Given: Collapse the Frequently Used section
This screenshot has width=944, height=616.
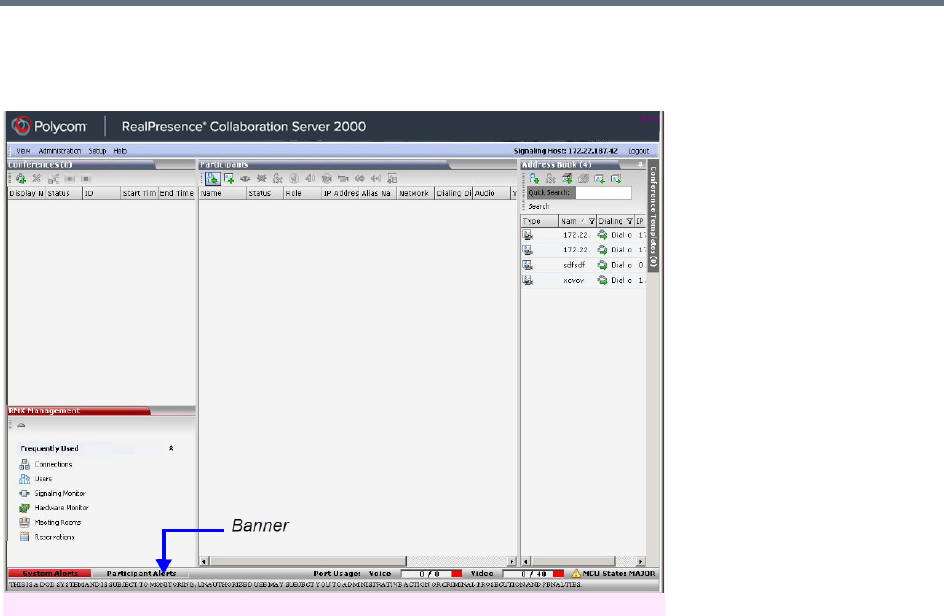Looking at the screenshot, I should [171, 448].
